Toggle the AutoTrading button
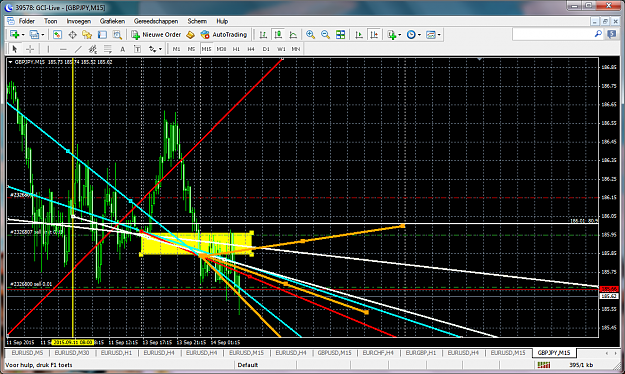This screenshot has width=625, height=374. click(x=224, y=35)
